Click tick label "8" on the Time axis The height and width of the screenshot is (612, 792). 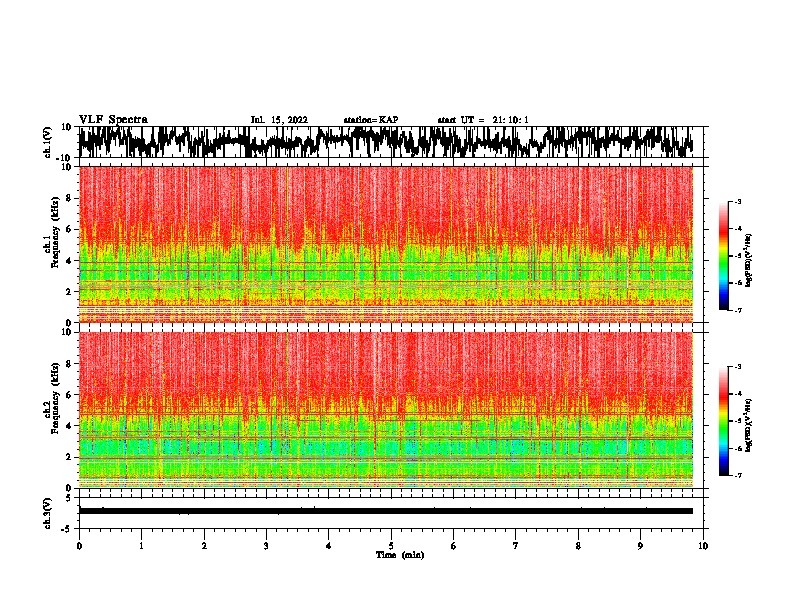[578, 546]
